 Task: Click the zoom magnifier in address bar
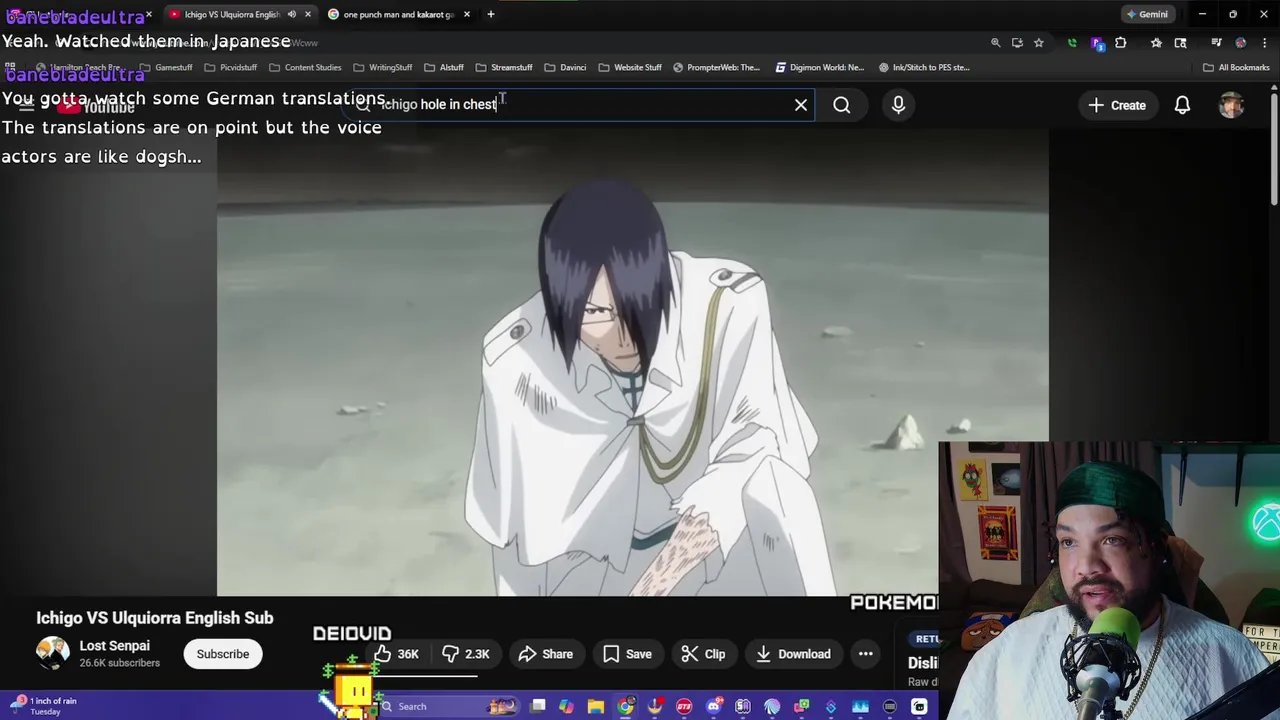[995, 43]
